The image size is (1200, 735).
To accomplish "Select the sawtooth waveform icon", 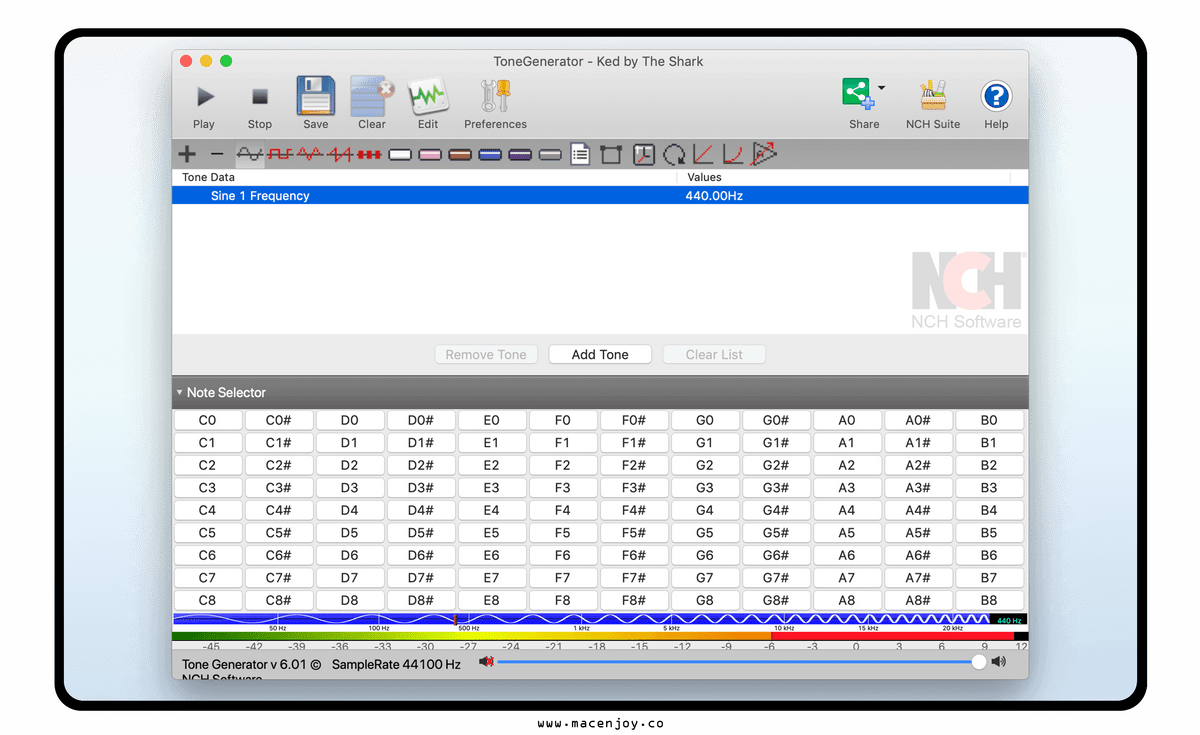I will coord(341,154).
